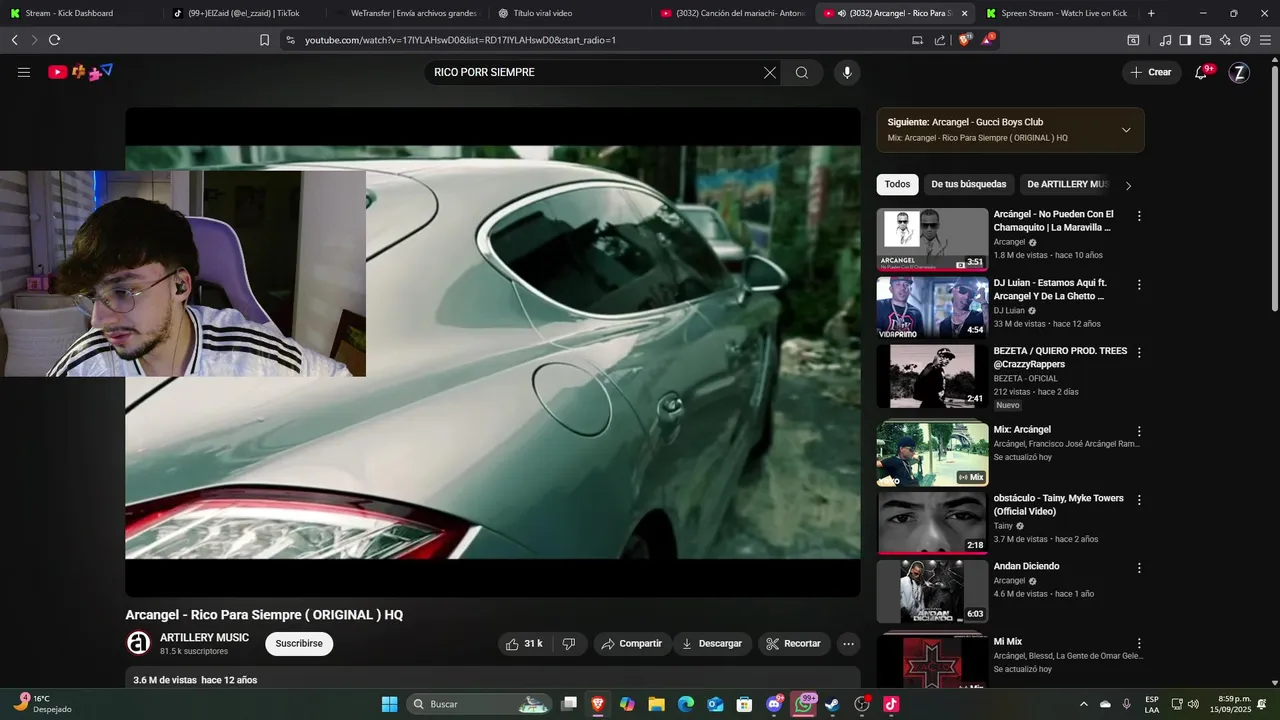
Task: Click the Compartir share button
Action: [x=631, y=644]
